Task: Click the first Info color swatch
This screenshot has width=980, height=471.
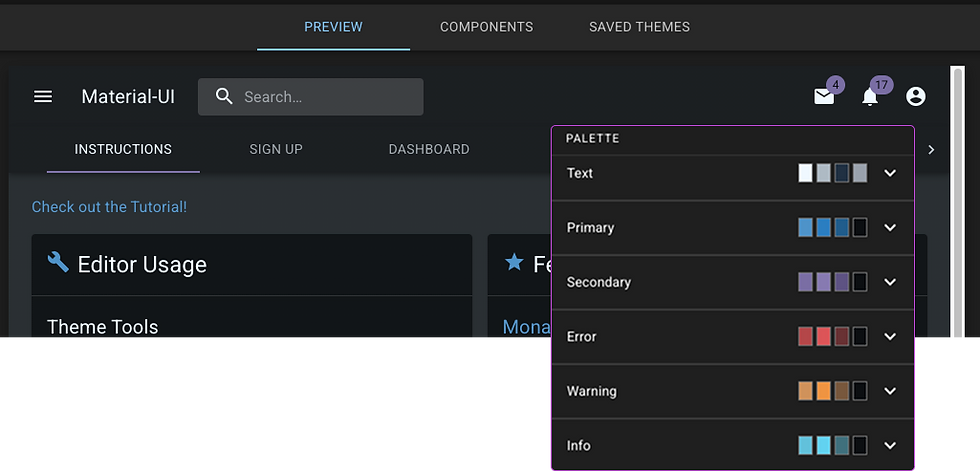Action: click(x=806, y=446)
